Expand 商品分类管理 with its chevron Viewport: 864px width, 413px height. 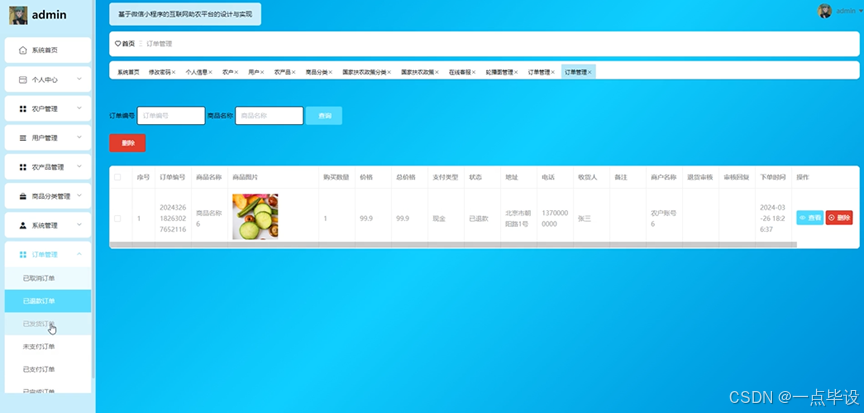point(79,195)
